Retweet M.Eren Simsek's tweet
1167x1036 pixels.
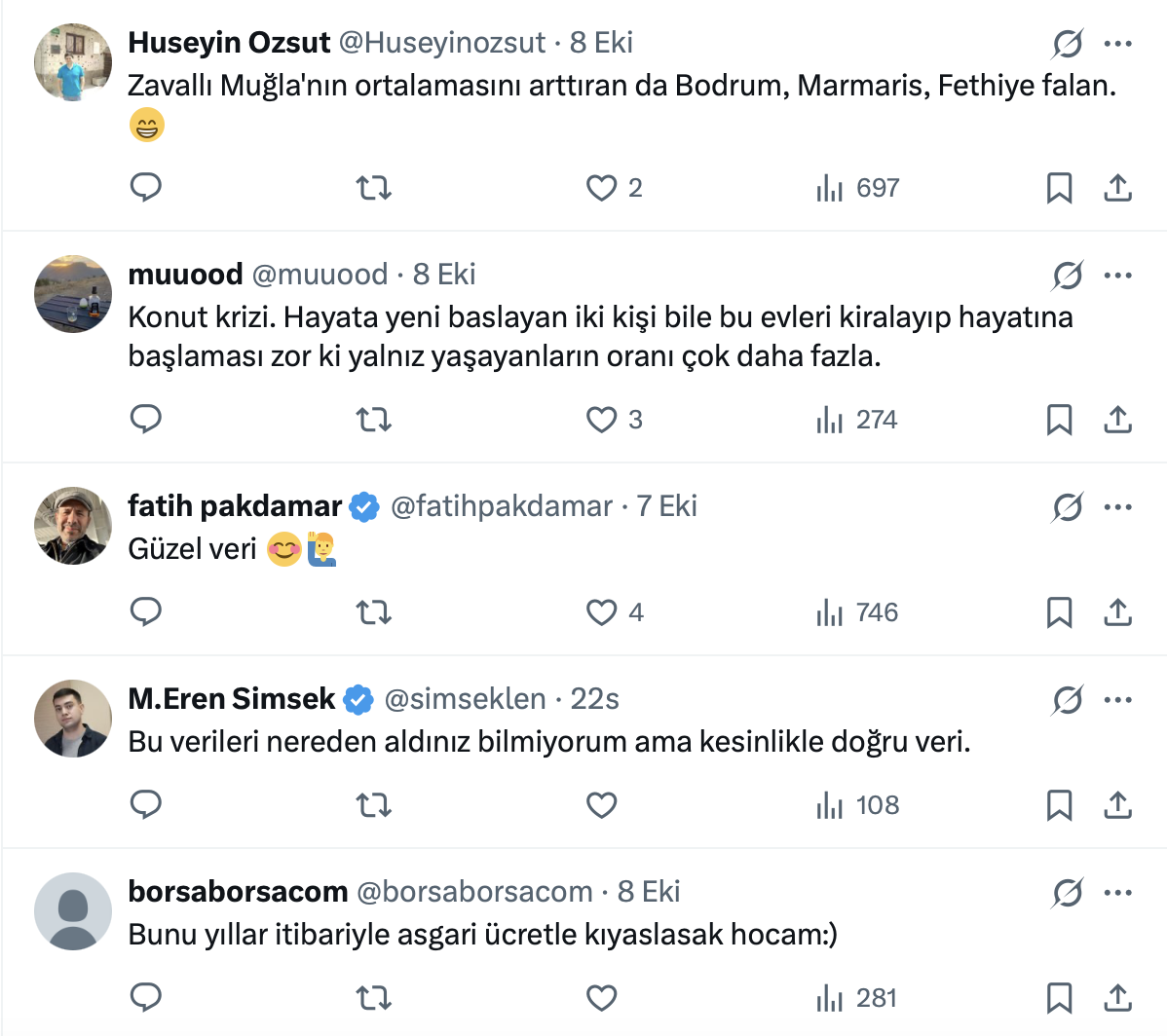[373, 805]
